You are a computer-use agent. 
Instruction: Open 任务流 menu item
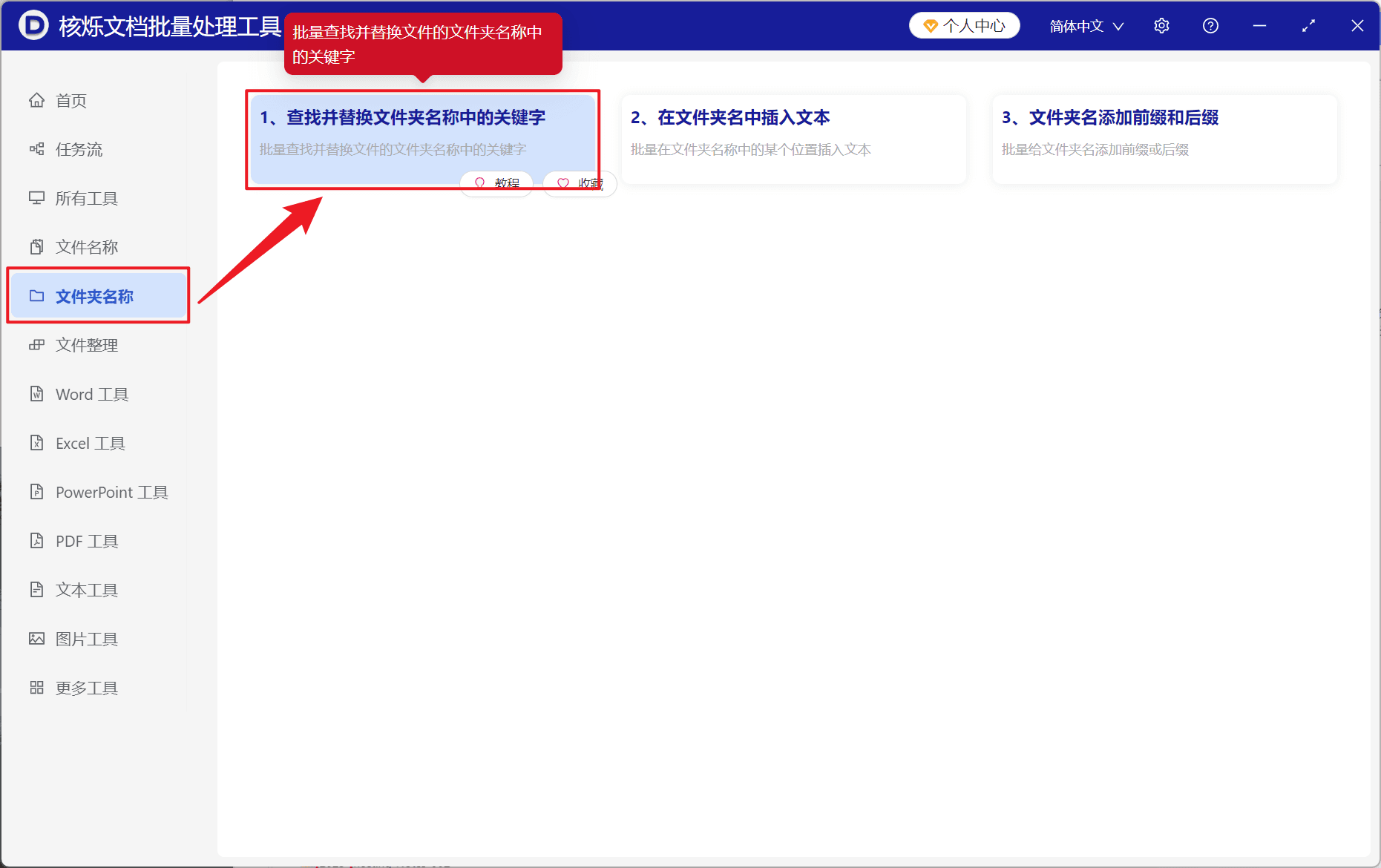coord(98,149)
